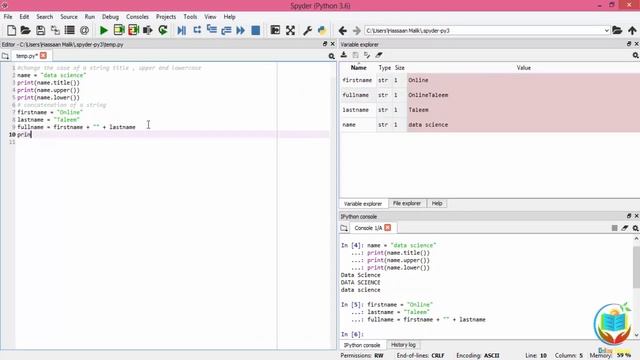Open the IPython console options menu

[x=636, y=228]
